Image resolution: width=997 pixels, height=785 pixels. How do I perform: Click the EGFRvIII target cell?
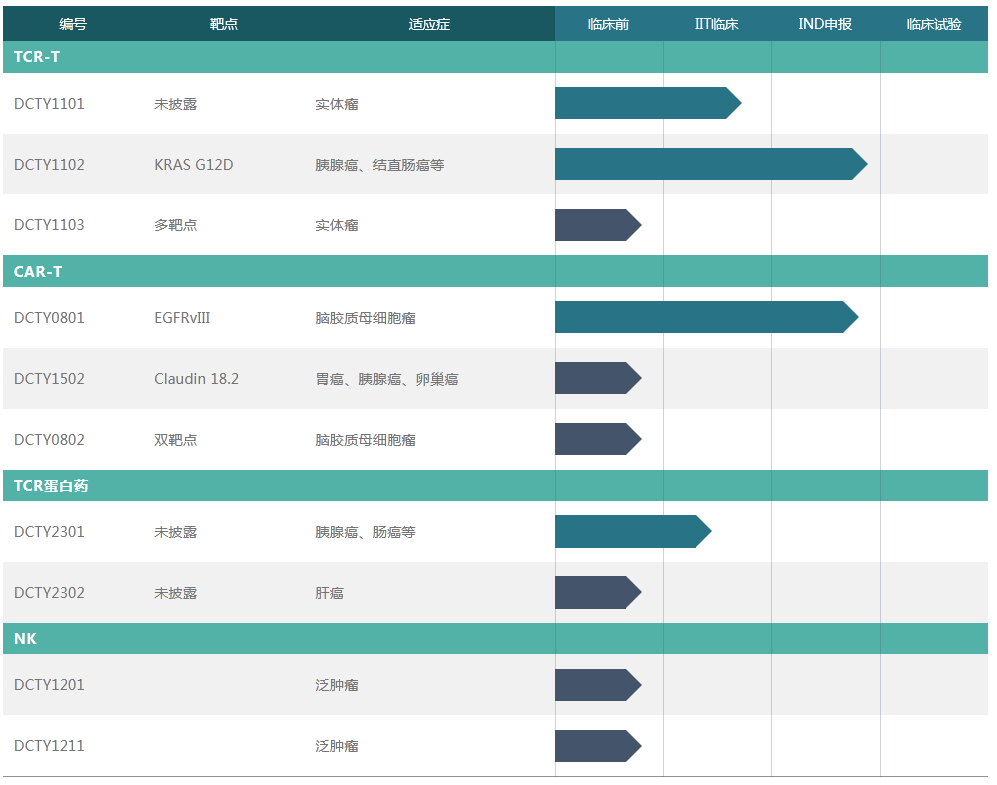pos(182,318)
